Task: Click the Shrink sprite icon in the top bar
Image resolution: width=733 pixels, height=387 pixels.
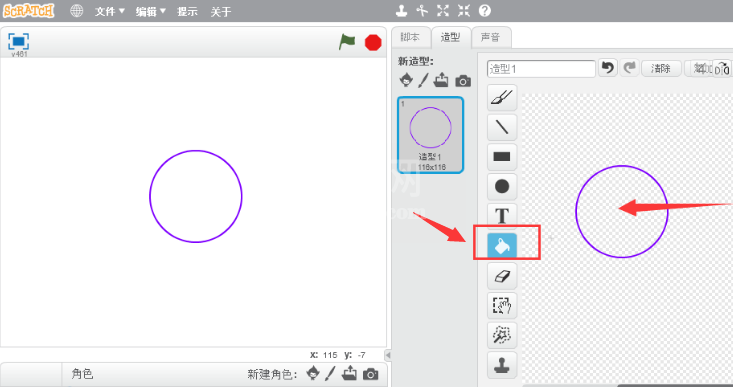Action: [464, 11]
